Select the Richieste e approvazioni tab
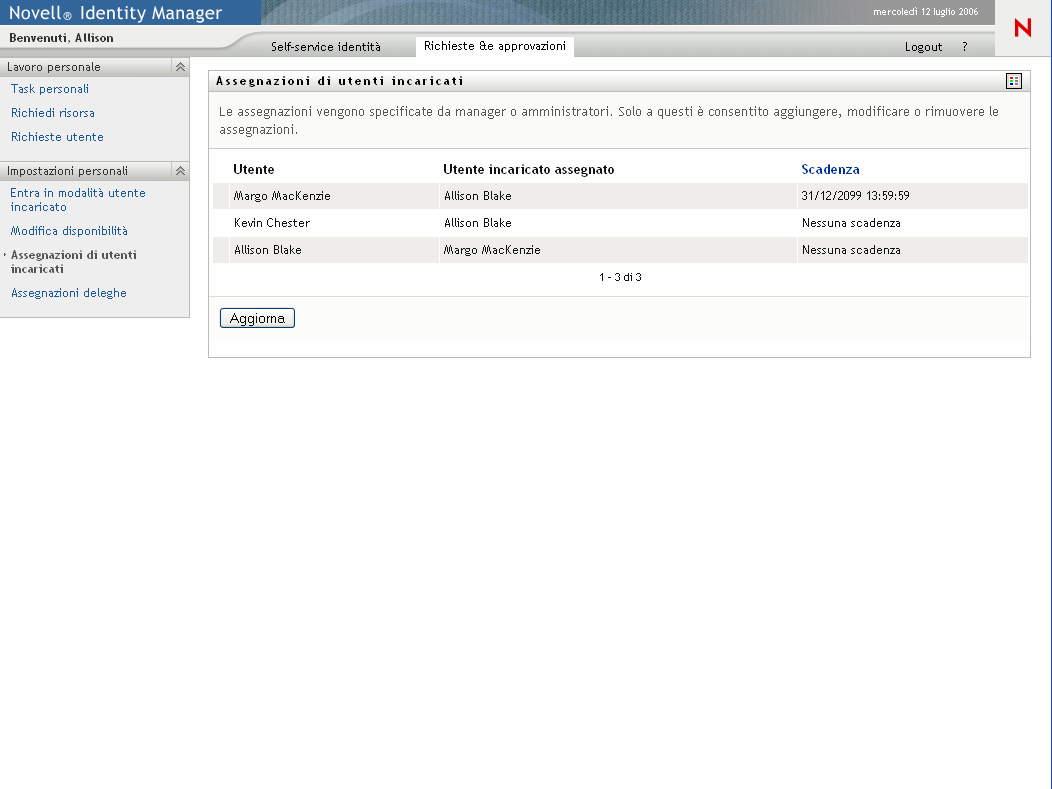The width and height of the screenshot is (1052, 789). coord(494,46)
